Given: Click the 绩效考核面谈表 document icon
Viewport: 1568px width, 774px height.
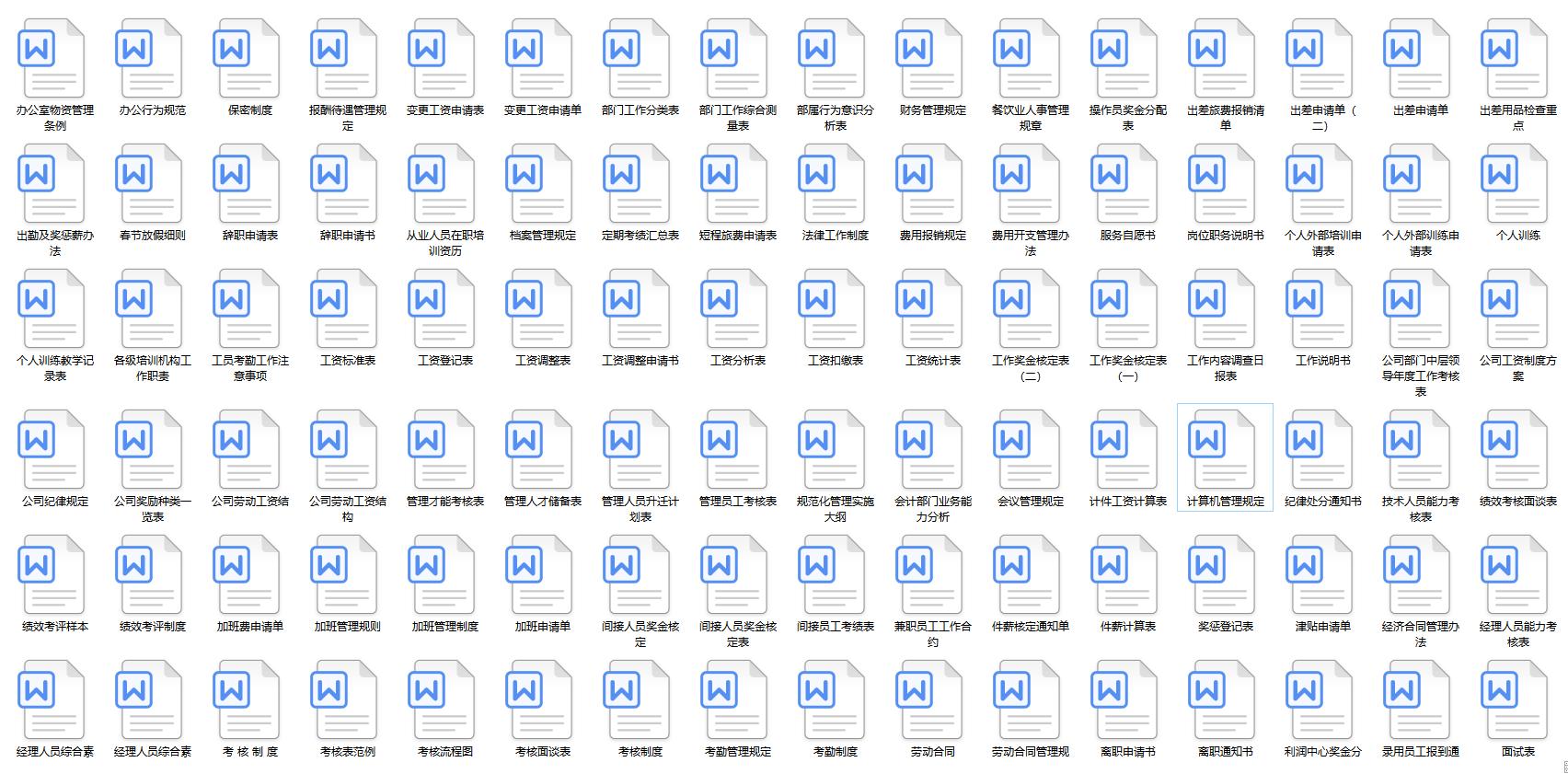Looking at the screenshot, I should pos(1515,449).
